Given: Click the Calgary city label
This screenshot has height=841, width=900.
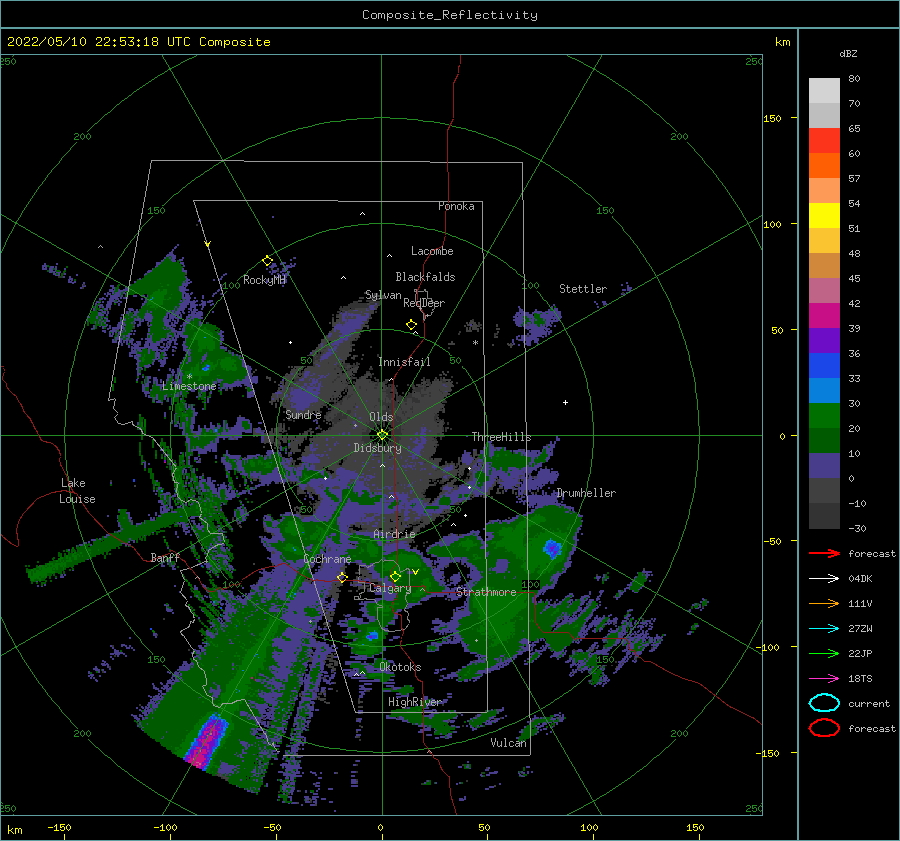Looking at the screenshot, I should pos(390,588).
